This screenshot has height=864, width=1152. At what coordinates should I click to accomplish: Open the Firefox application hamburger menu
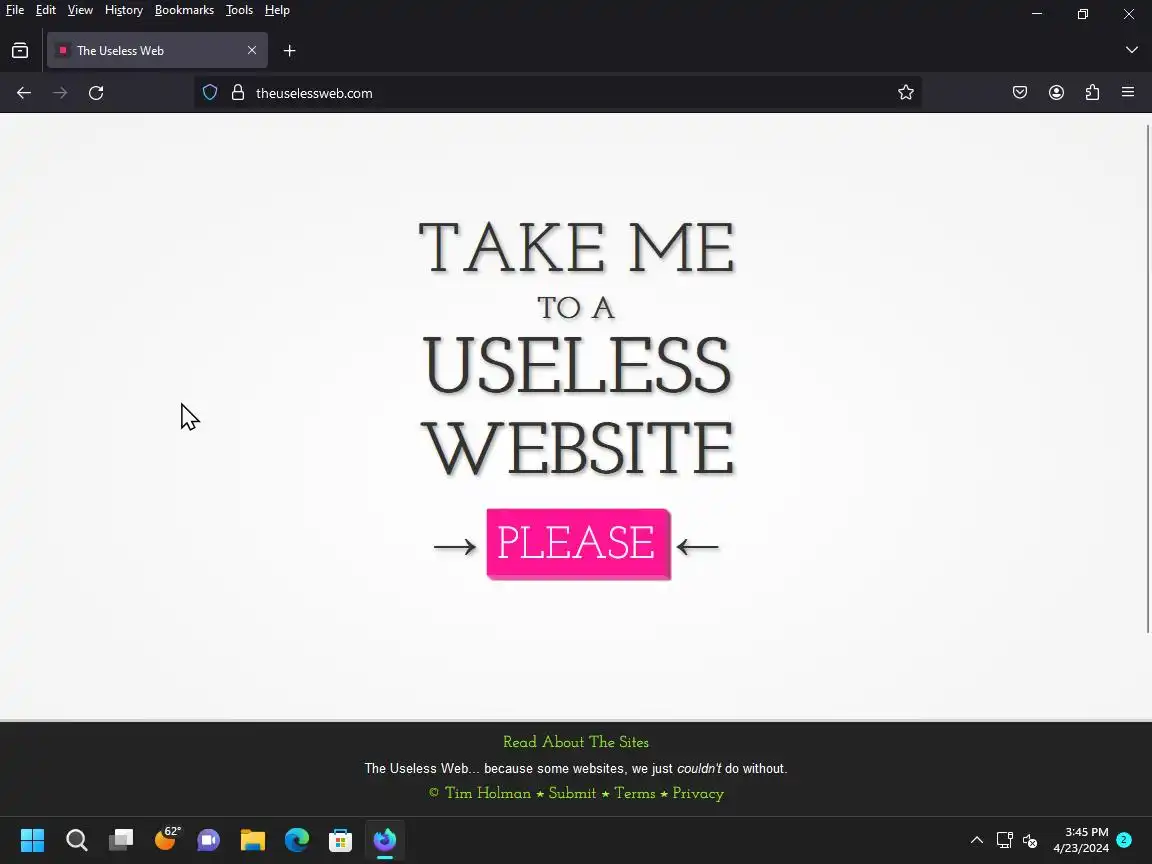[1128, 93]
